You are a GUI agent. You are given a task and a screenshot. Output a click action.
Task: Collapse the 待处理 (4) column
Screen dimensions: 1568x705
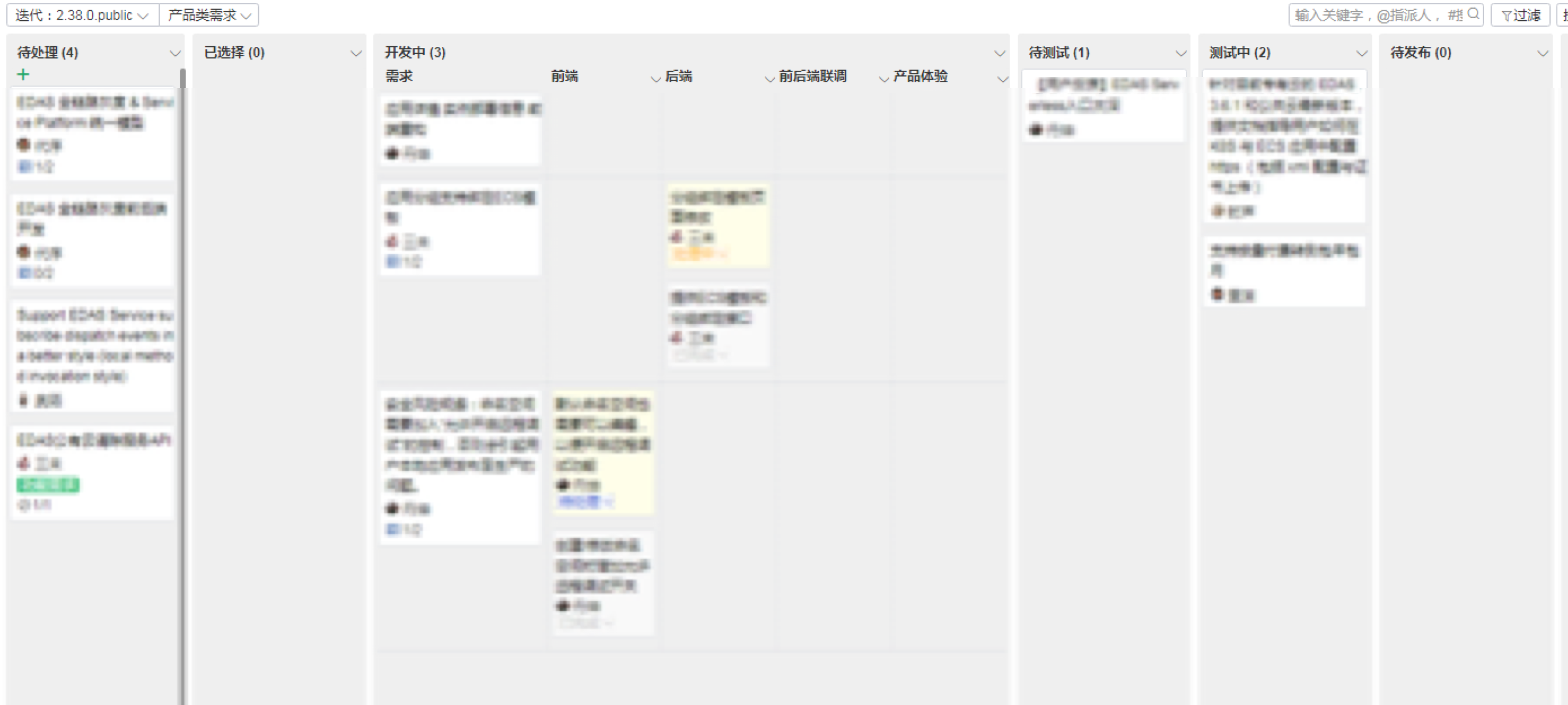(175, 53)
